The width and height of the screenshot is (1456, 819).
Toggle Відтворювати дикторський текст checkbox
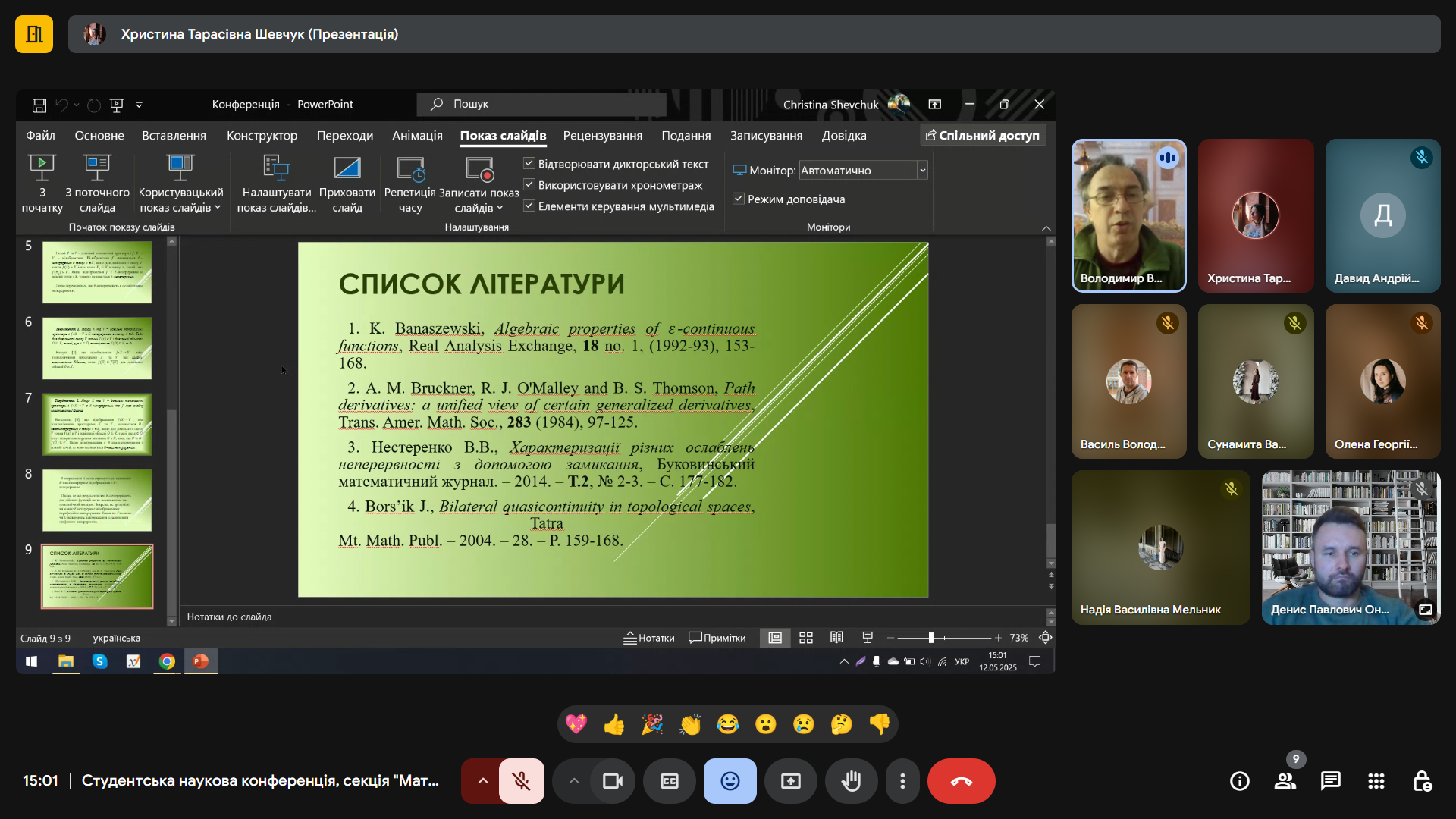(x=529, y=163)
